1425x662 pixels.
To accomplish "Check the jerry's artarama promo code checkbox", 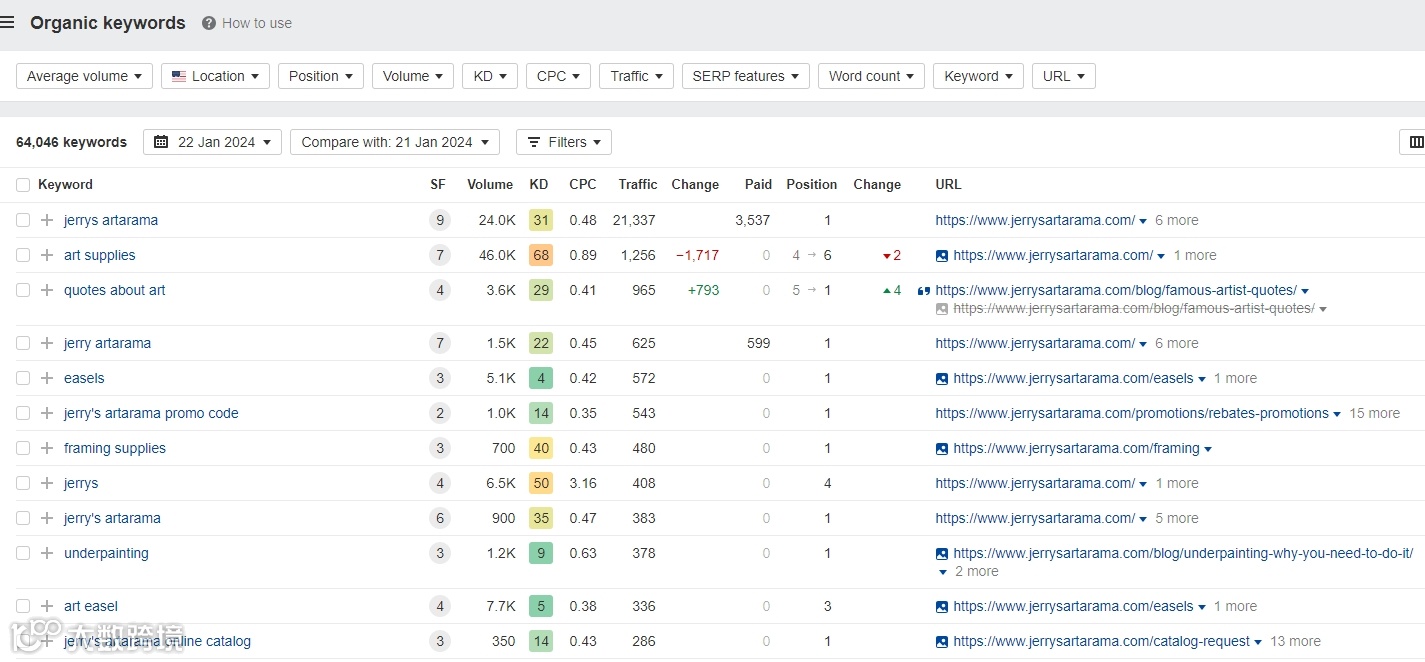I will point(23,413).
